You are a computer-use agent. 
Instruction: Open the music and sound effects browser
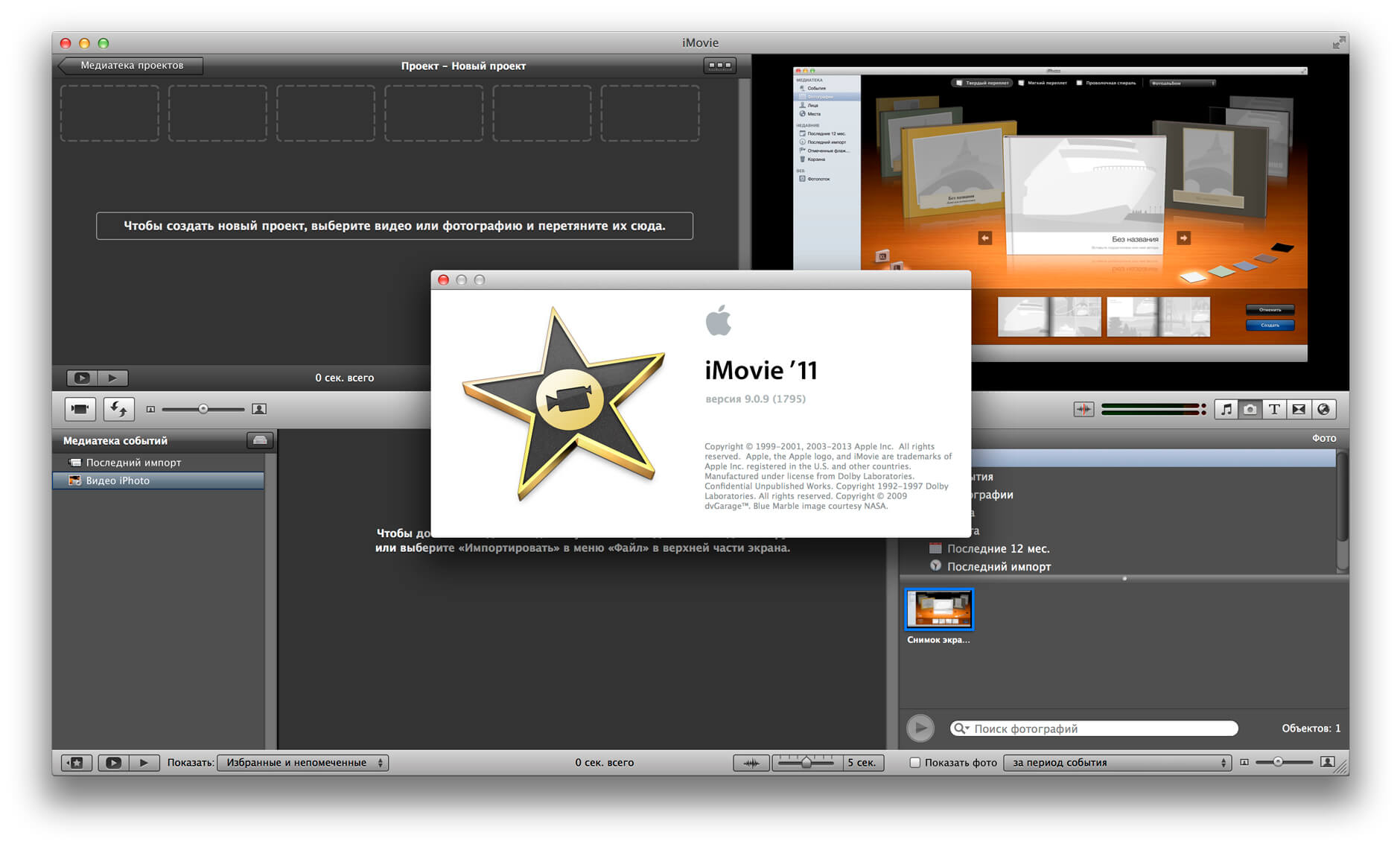click(1226, 409)
